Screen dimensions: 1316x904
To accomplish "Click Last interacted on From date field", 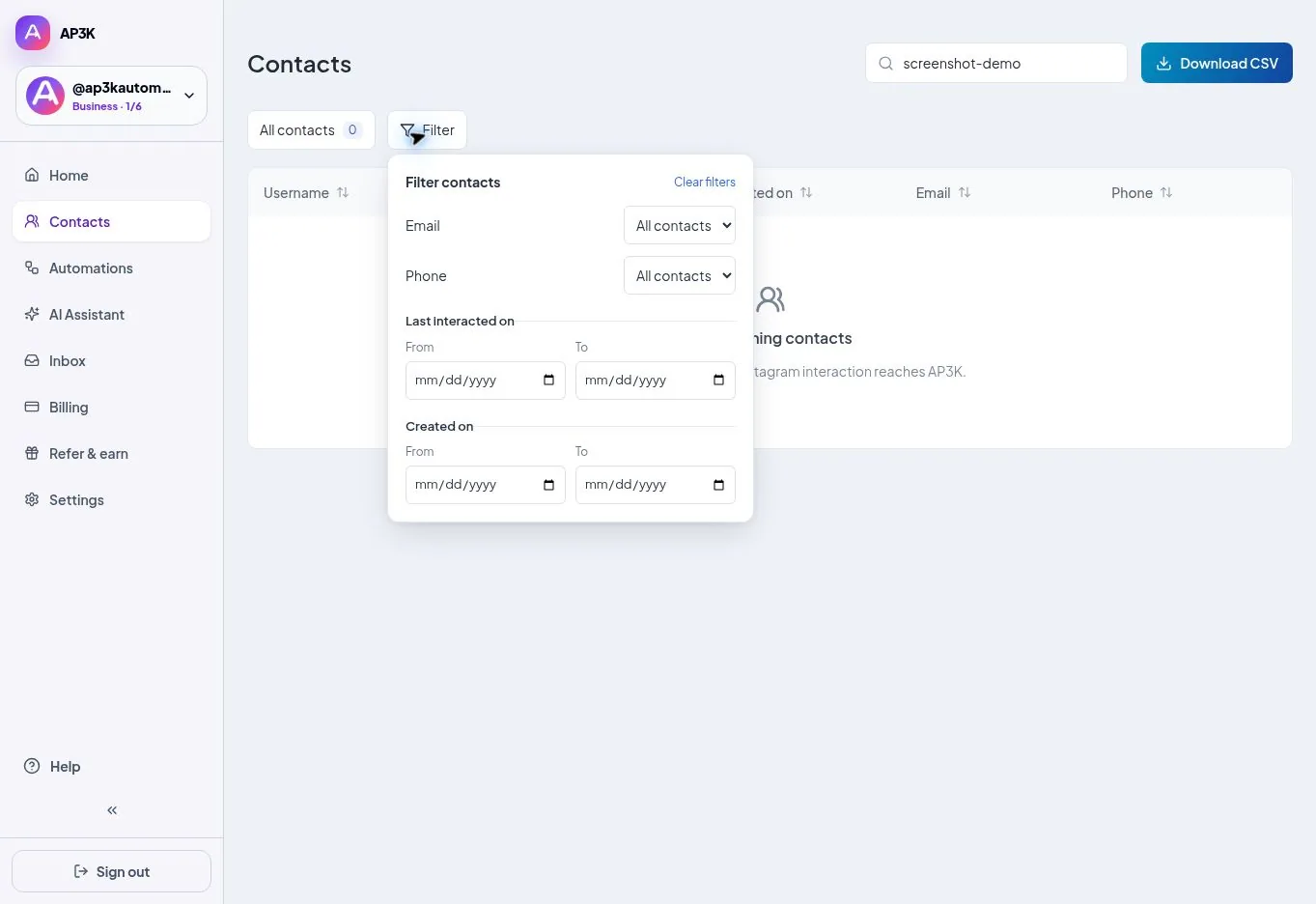I will click(486, 381).
